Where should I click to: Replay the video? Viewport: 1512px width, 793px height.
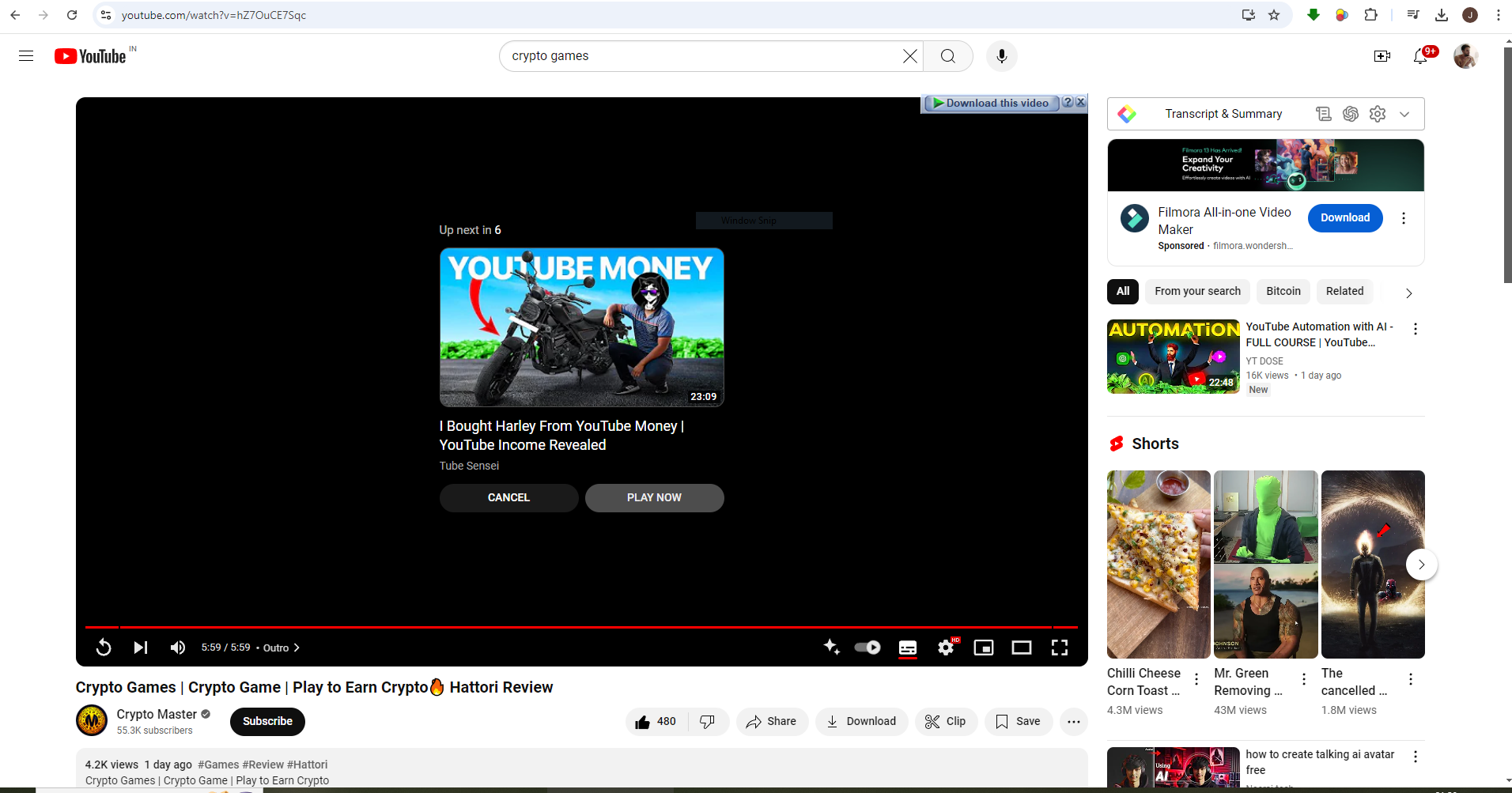pos(104,648)
